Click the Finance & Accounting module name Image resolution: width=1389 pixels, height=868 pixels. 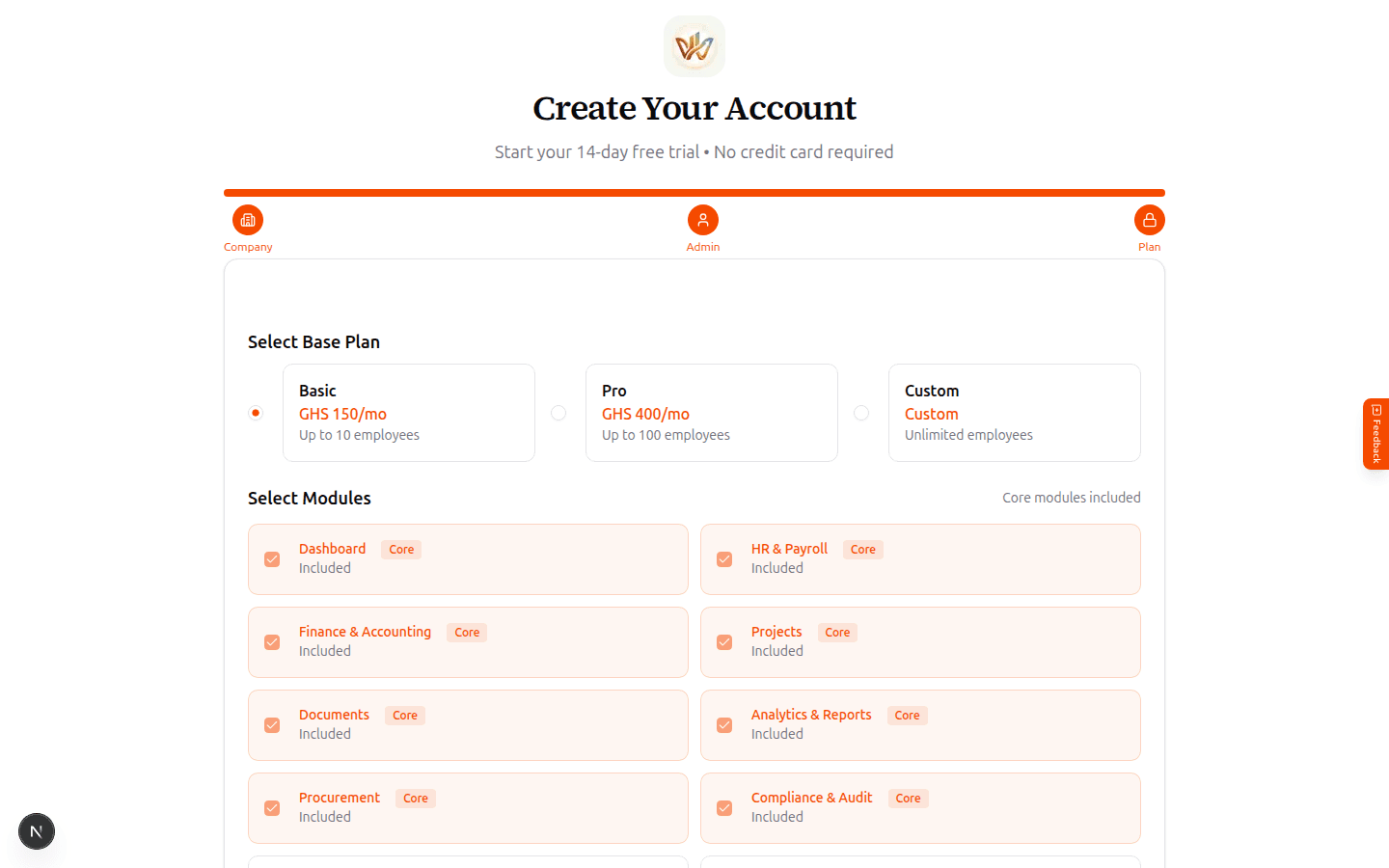365,632
